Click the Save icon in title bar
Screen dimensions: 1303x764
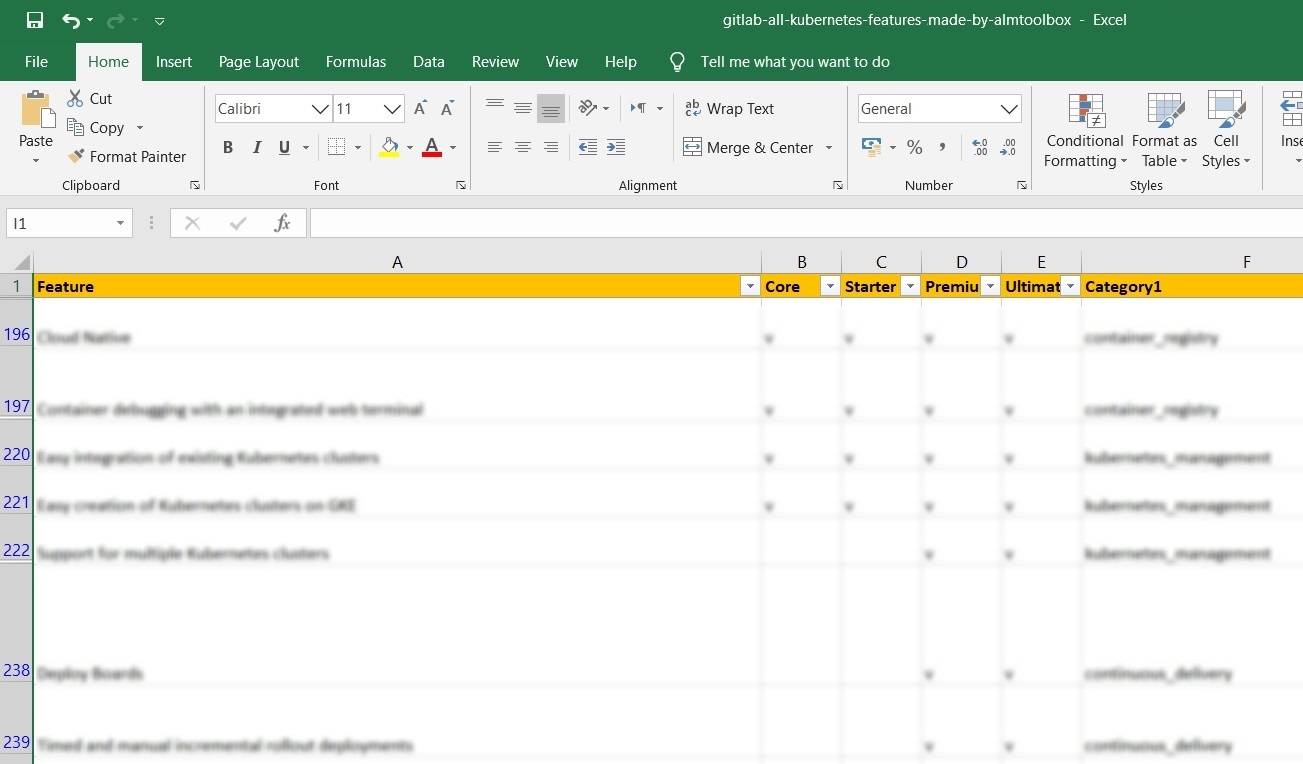(35, 20)
